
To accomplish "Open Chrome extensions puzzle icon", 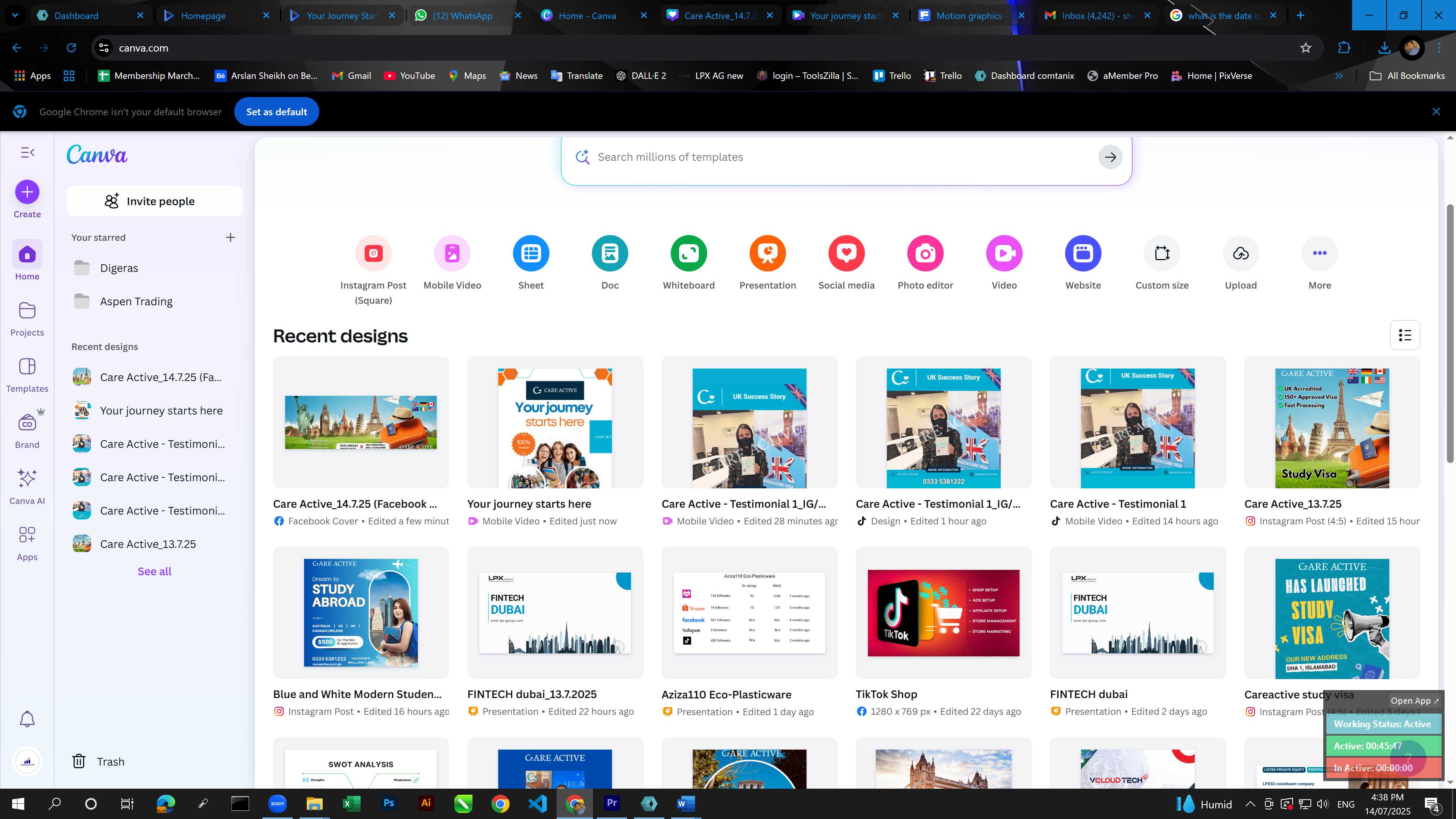I will (x=1344, y=48).
